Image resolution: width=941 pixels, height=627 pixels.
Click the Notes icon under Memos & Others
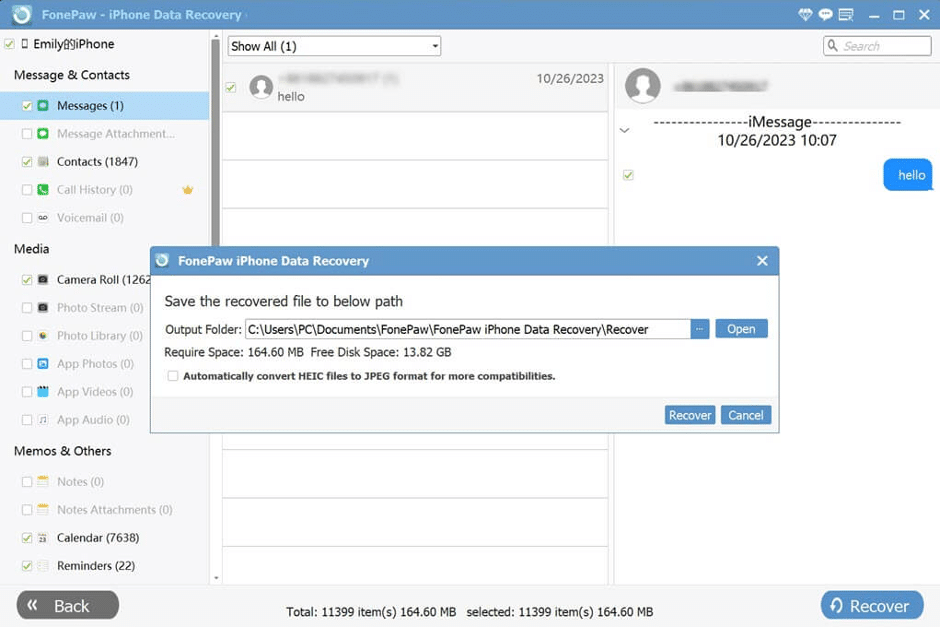[x=41, y=481]
